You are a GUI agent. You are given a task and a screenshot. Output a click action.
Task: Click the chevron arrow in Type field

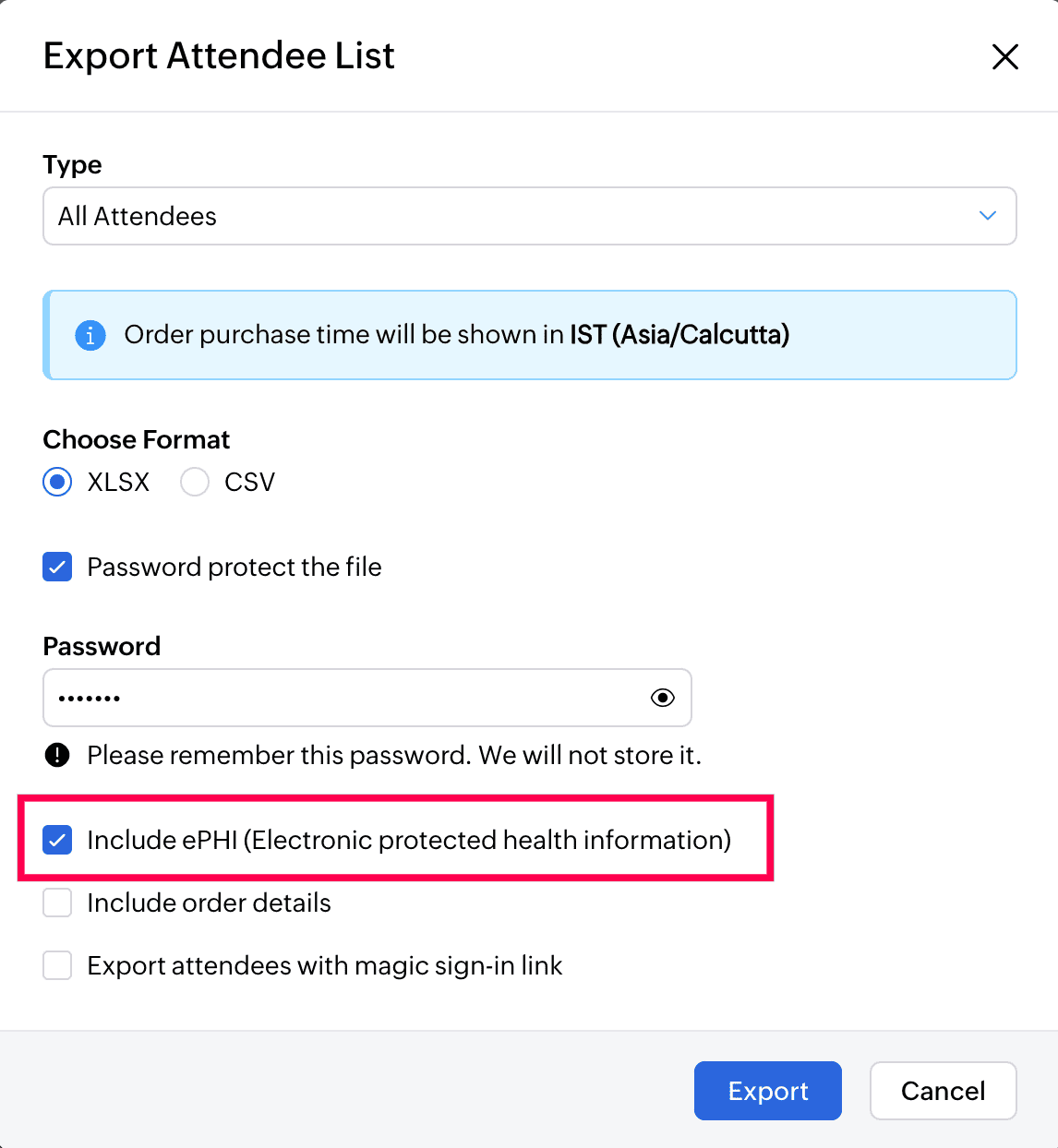click(x=987, y=216)
